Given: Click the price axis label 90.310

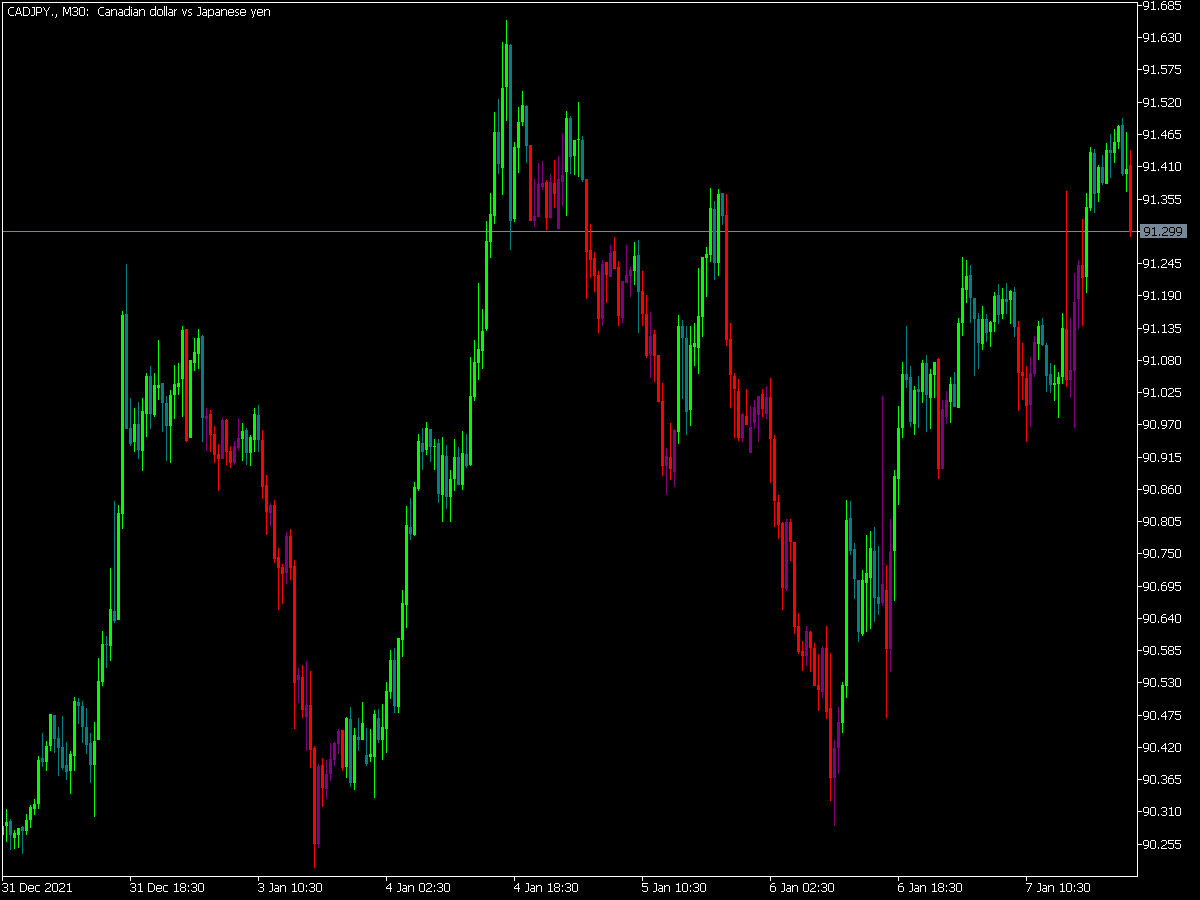Looking at the screenshot, I should click(x=1160, y=812).
